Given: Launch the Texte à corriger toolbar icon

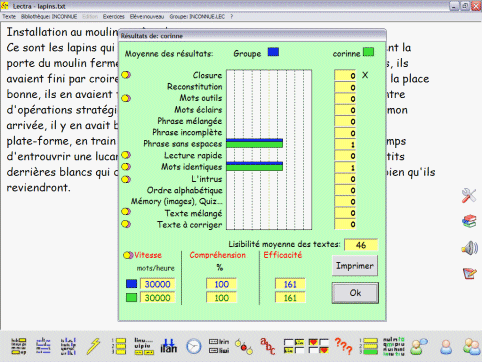Looking at the screenshot, I should (x=394, y=346).
